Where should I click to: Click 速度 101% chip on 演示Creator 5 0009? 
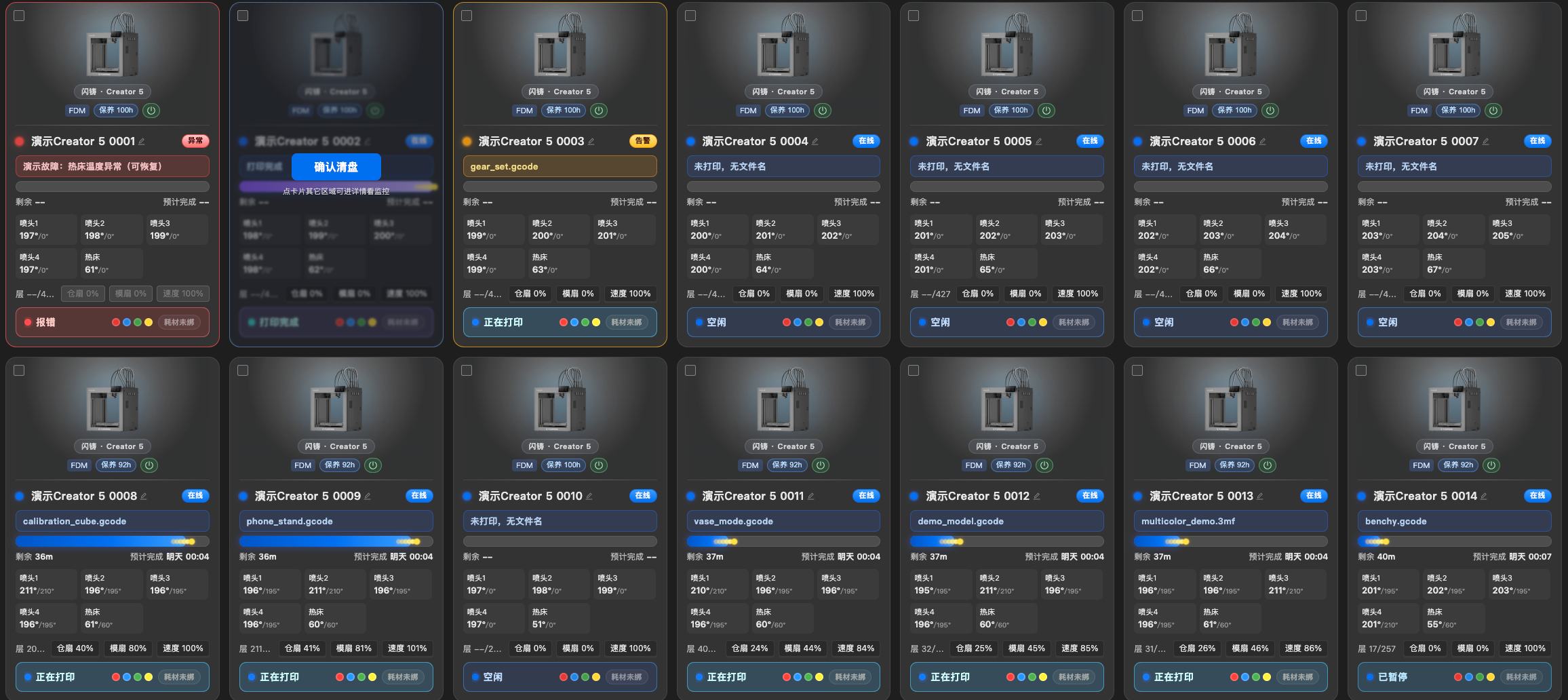click(408, 648)
